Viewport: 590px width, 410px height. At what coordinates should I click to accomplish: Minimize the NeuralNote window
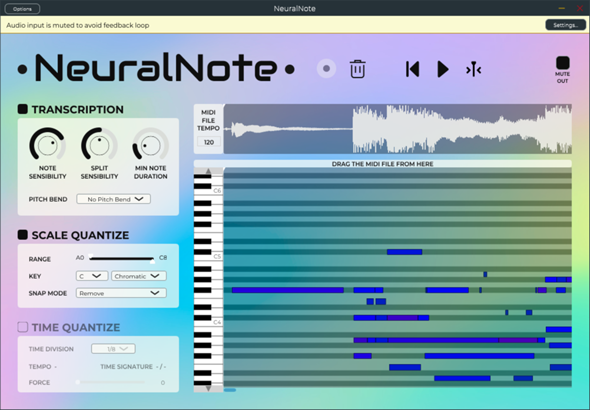[562, 8]
